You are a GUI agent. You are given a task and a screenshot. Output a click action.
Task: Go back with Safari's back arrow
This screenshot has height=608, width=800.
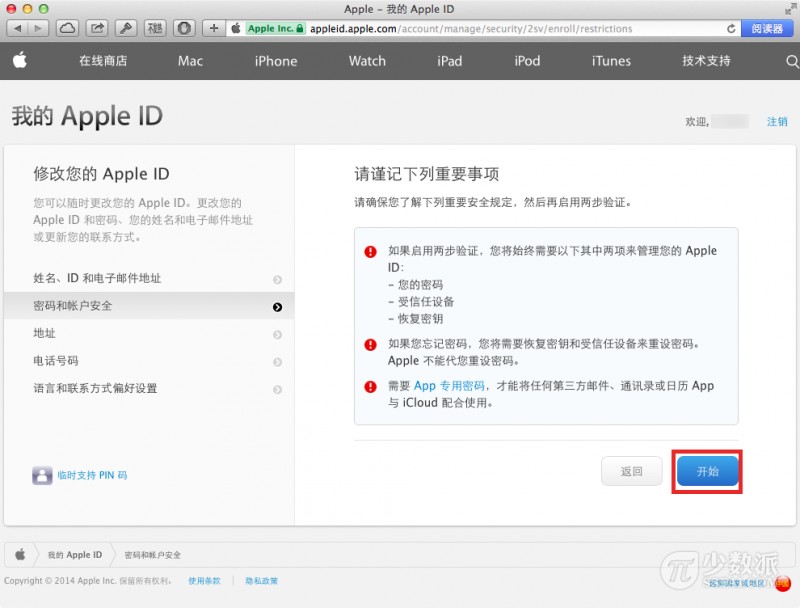[17, 28]
